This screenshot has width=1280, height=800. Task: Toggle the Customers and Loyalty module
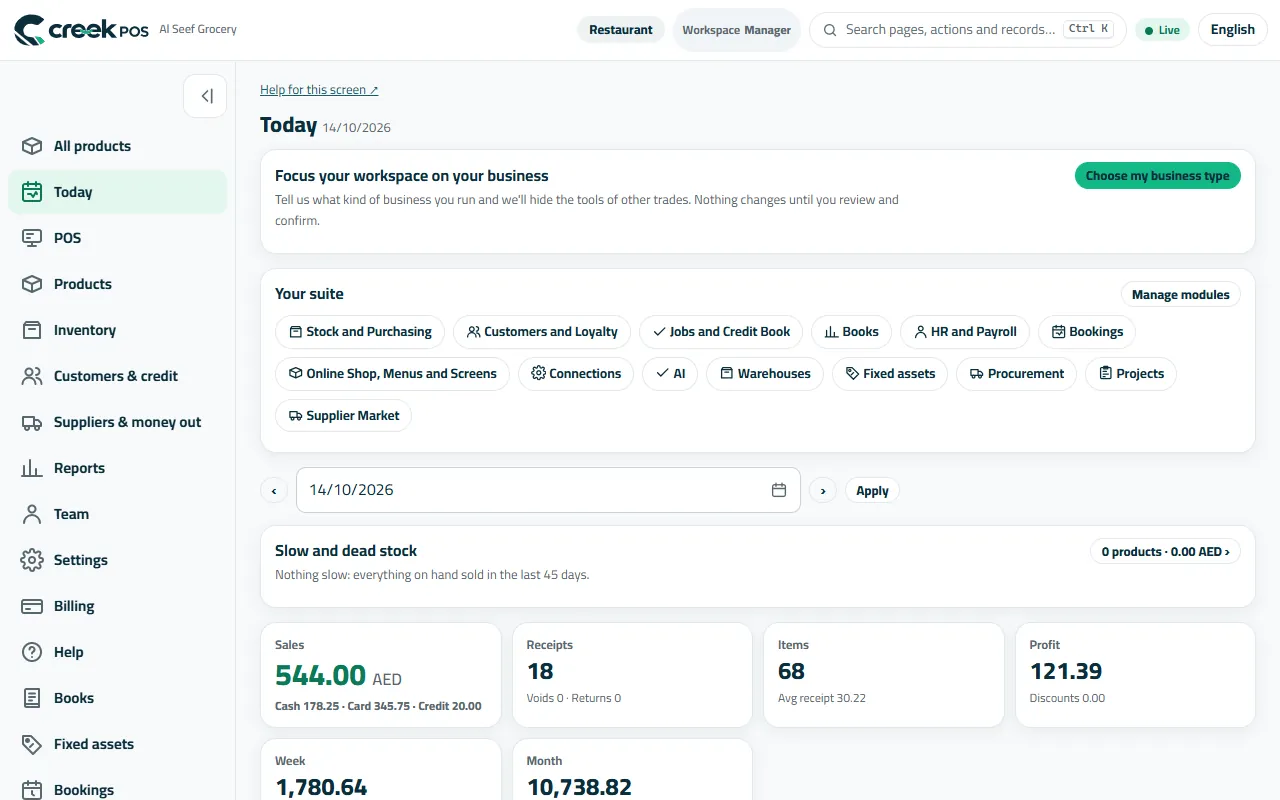coord(542,332)
